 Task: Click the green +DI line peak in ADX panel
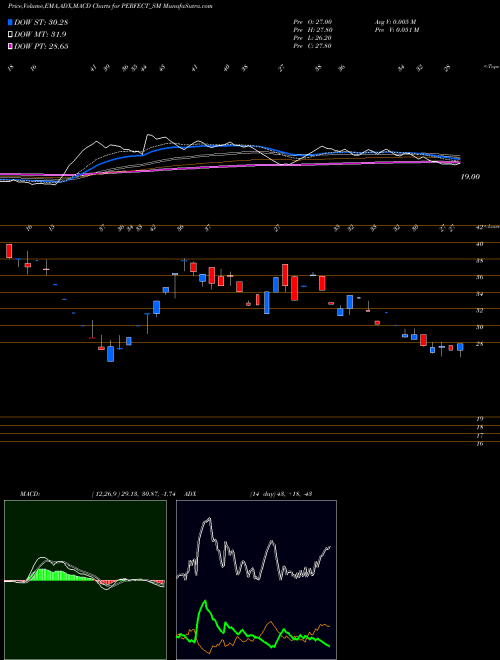tap(205, 602)
